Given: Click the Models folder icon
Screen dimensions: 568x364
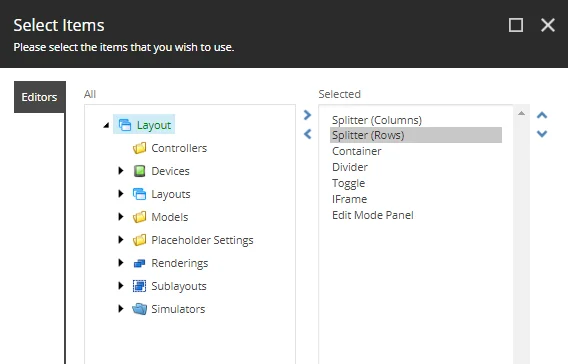Looking at the screenshot, I should pos(139,217).
